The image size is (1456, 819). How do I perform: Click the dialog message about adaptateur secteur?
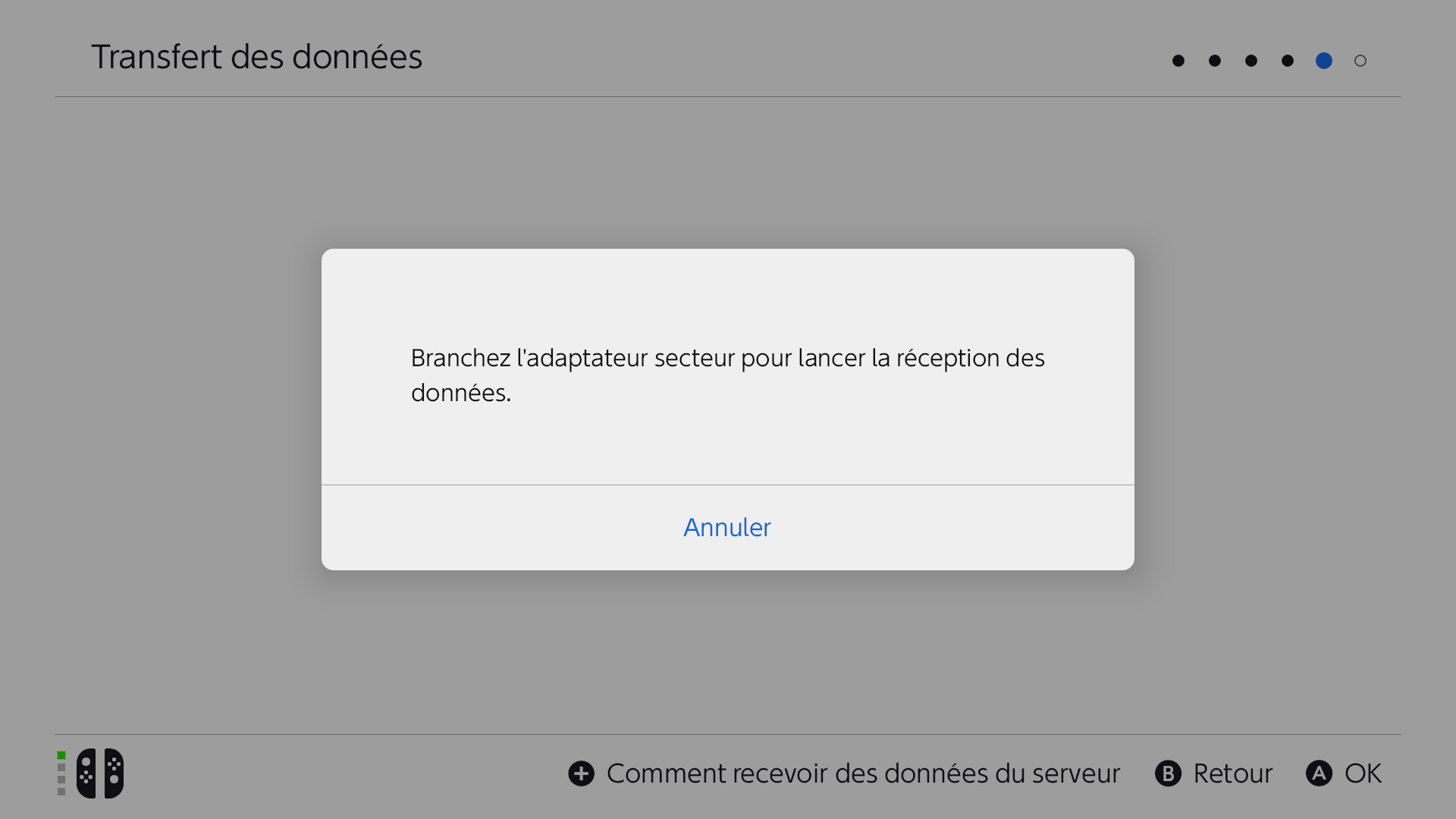727,375
